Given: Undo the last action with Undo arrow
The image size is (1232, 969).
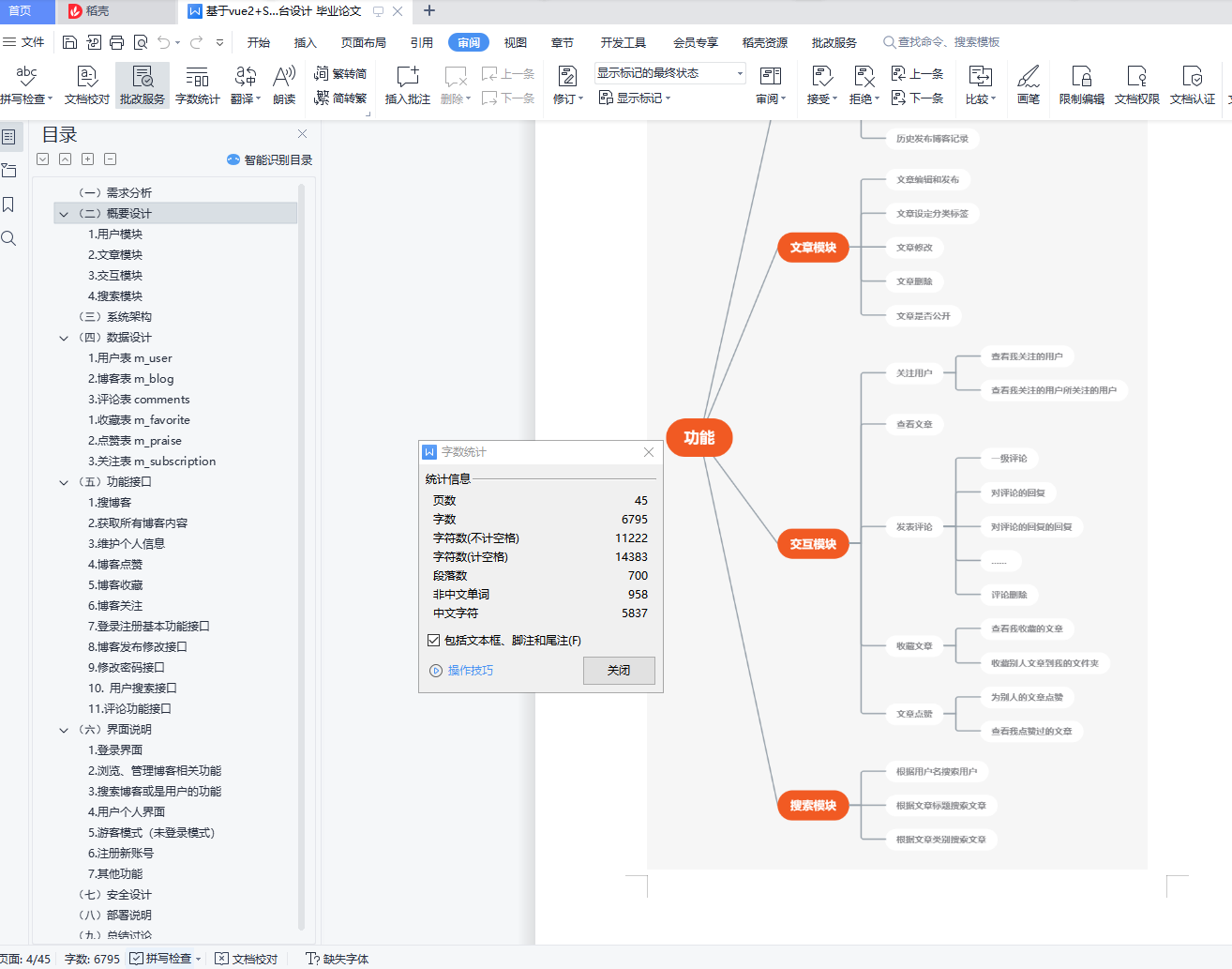Looking at the screenshot, I should click(164, 42).
